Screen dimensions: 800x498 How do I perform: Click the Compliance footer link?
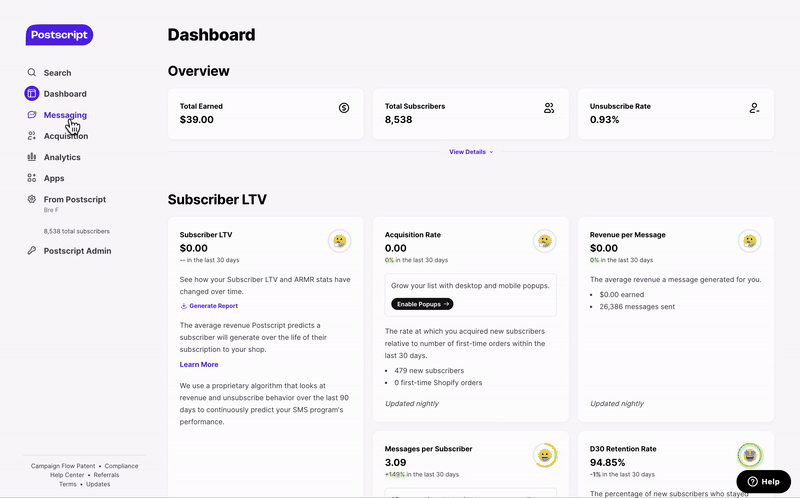pos(122,466)
